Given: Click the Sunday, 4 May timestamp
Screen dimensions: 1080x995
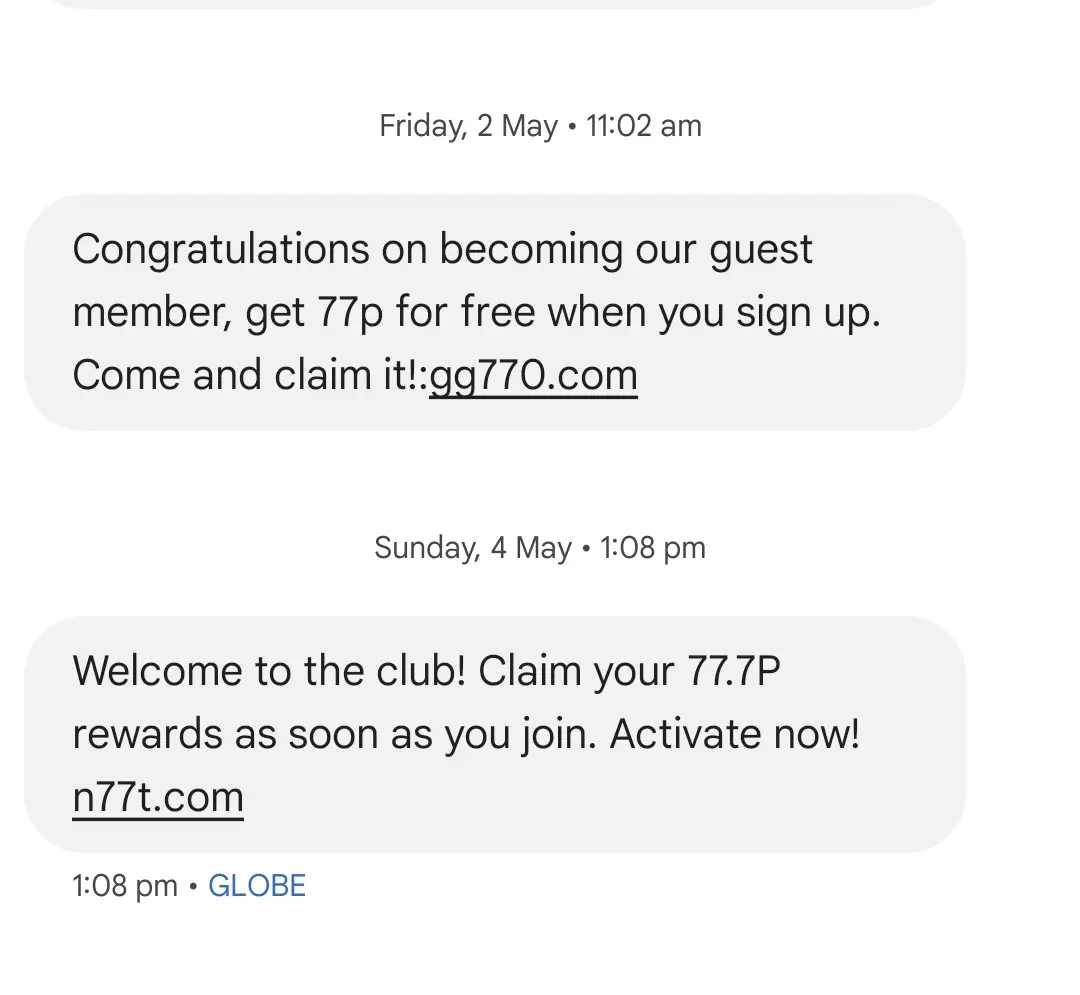Looking at the screenshot, I should coord(473,548).
